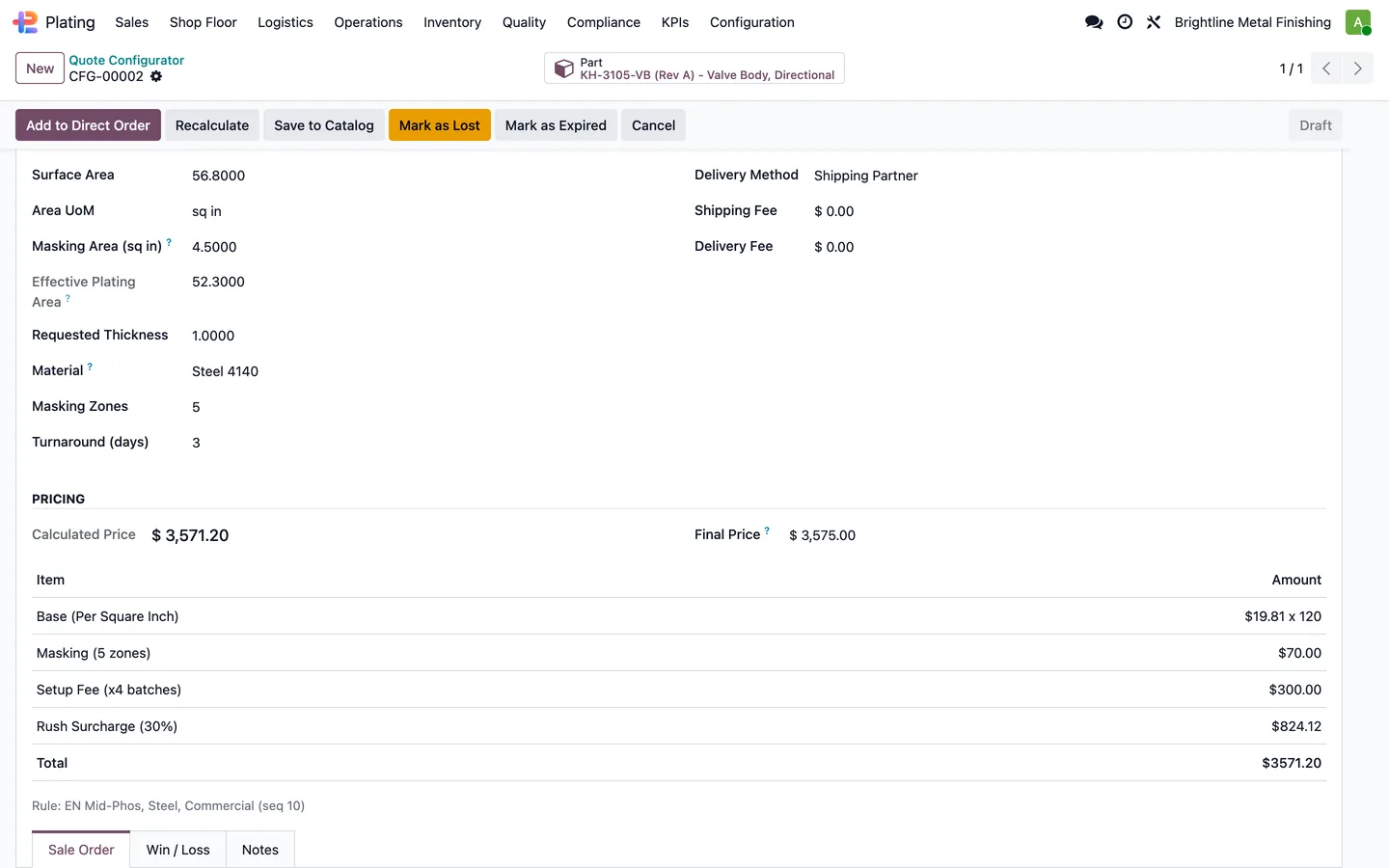Click the New record button
This screenshot has height=868, width=1389.
(x=41, y=68)
